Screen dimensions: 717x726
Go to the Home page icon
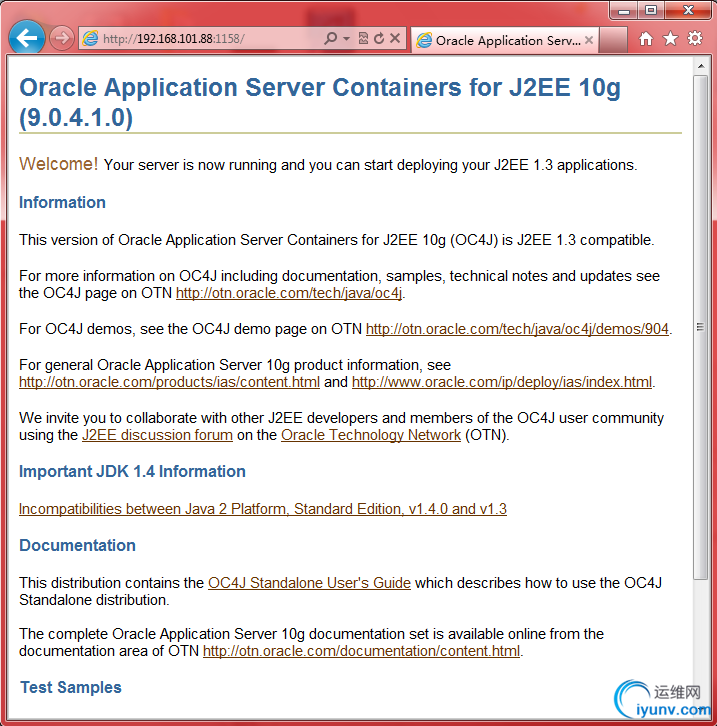(x=646, y=38)
